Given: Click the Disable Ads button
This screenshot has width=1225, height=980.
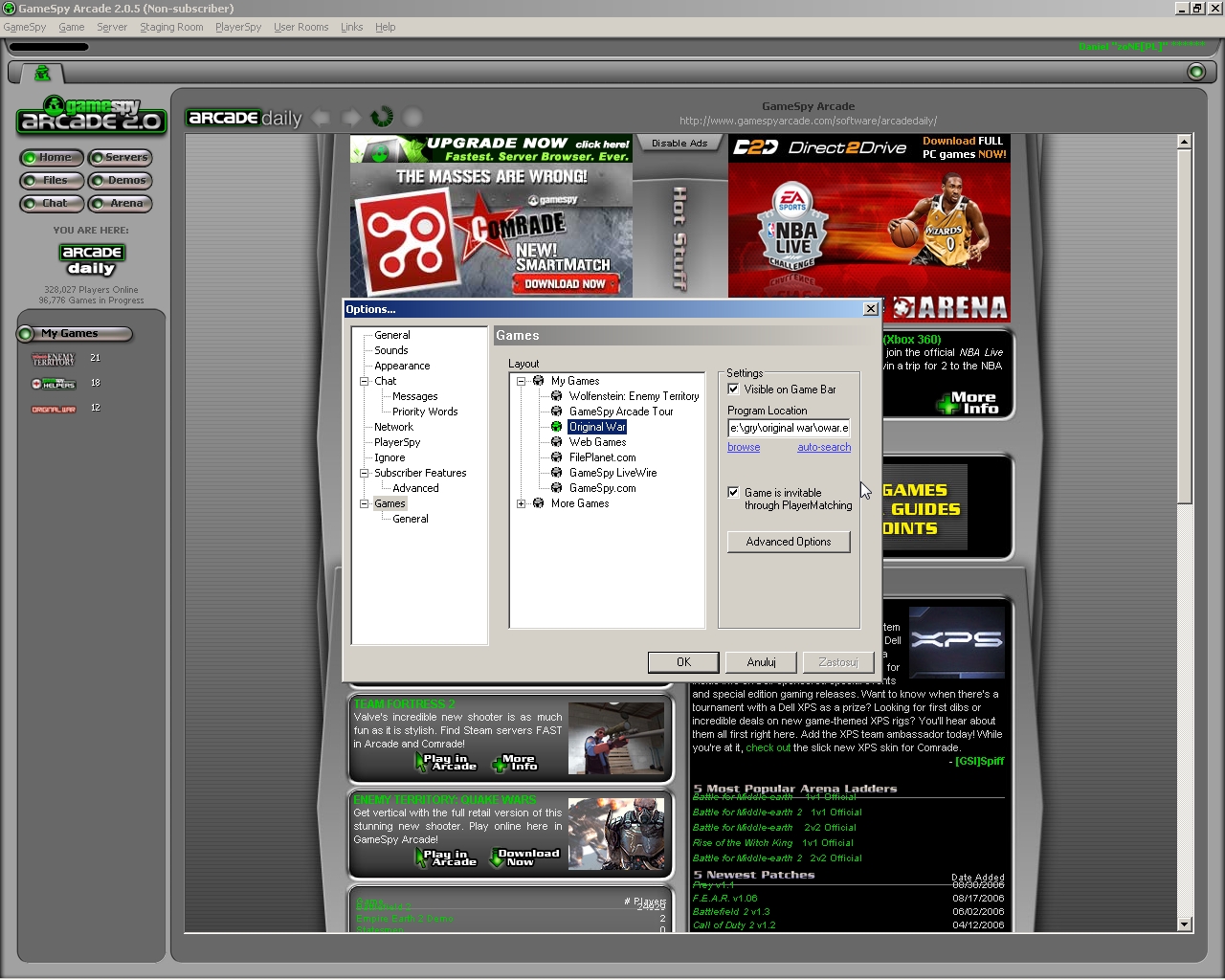Looking at the screenshot, I should 679,144.
